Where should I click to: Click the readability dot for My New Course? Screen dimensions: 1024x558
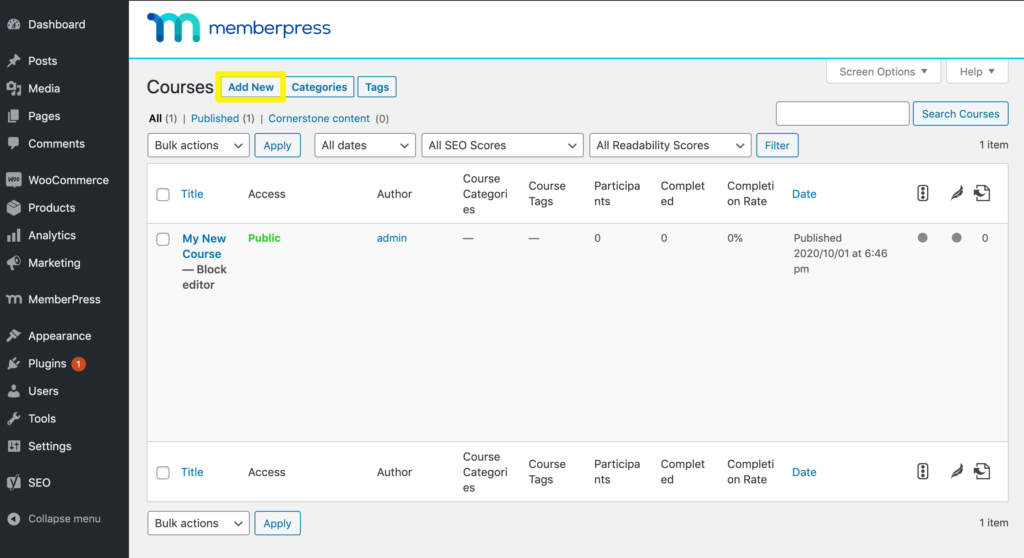pyautogui.click(x=957, y=238)
